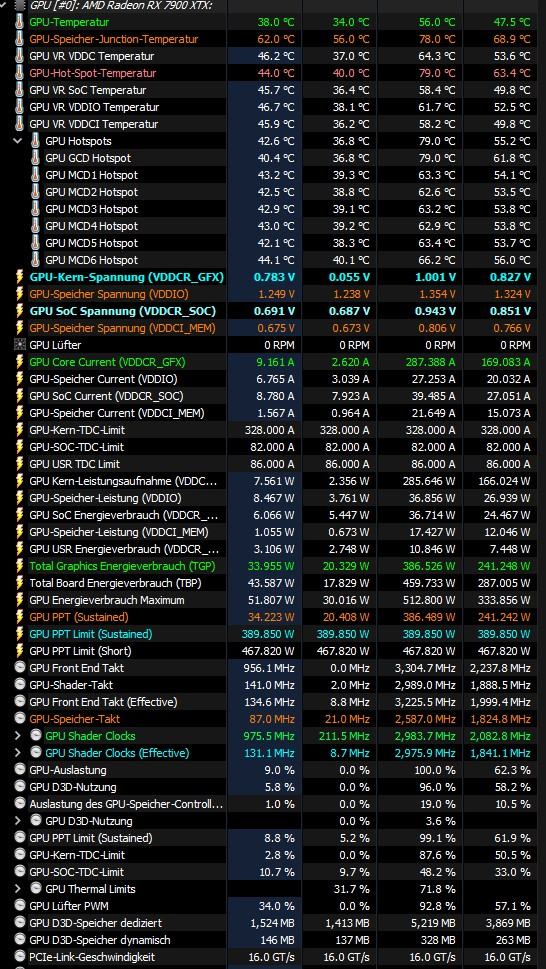Select the 1.354 V value
Screen dimensions: 546x969
[x=435, y=294]
